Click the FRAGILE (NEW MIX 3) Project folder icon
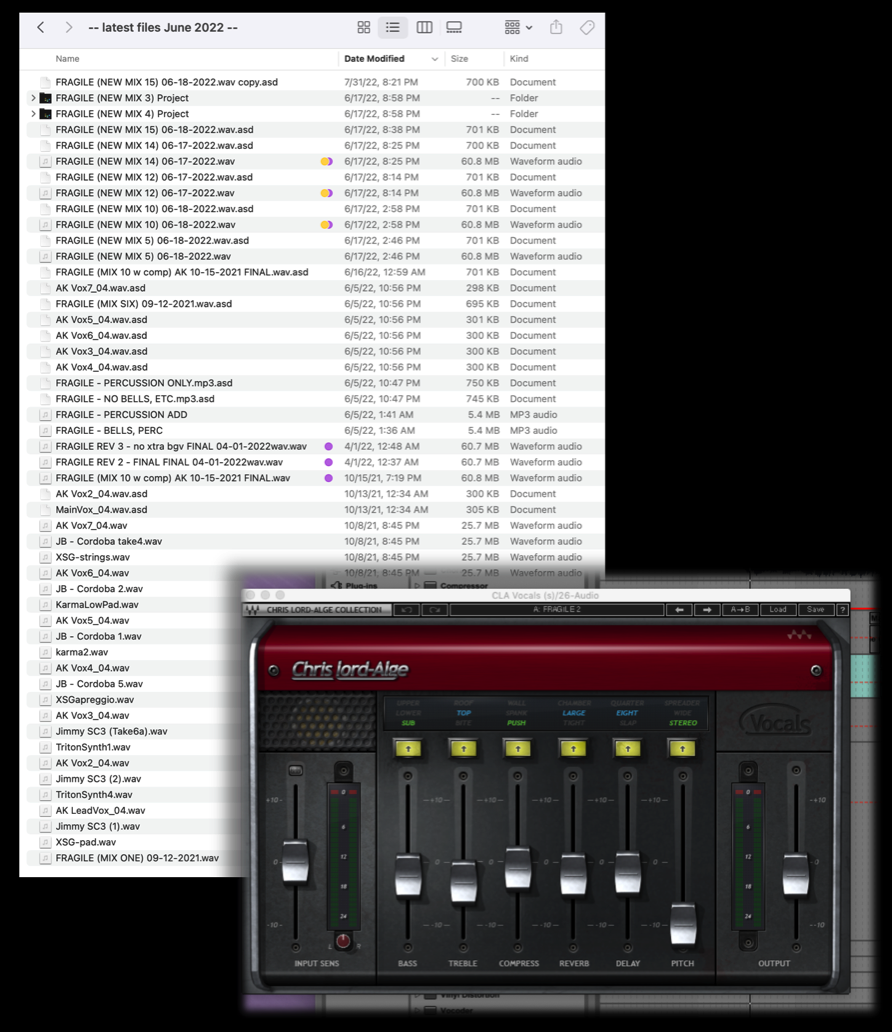892x1032 pixels. point(45,97)
